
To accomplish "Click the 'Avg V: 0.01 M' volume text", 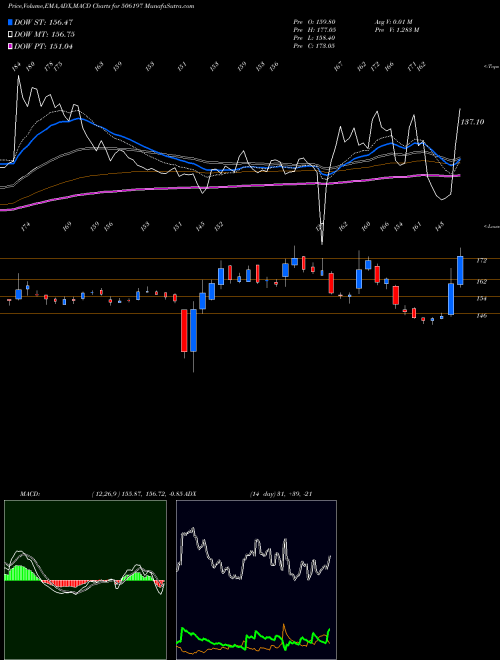I will (x=395, y=22).
